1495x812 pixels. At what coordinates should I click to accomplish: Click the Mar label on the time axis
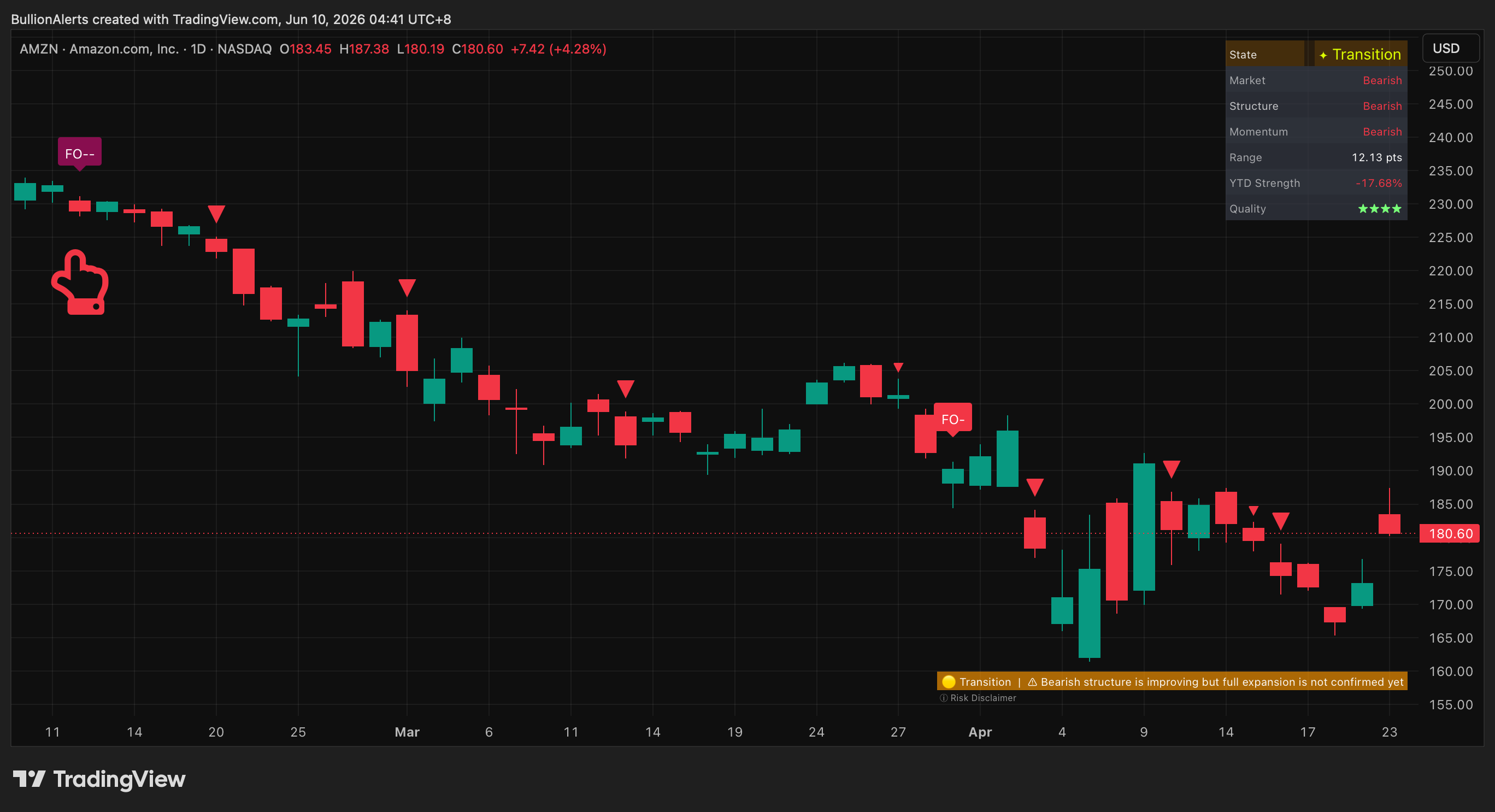[x=407, y=732]
